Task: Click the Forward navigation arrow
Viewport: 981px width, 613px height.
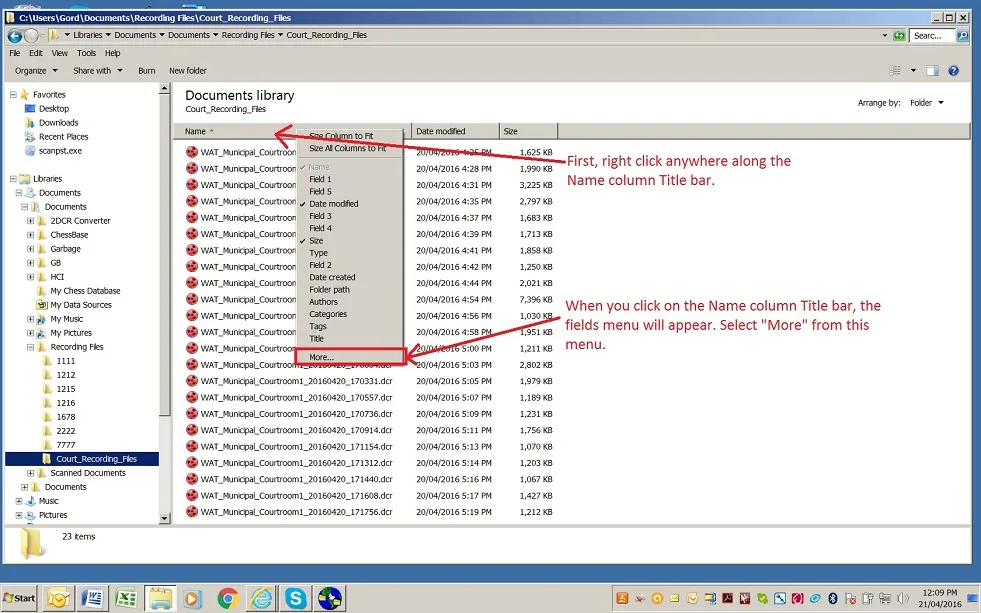Action: 31,36
